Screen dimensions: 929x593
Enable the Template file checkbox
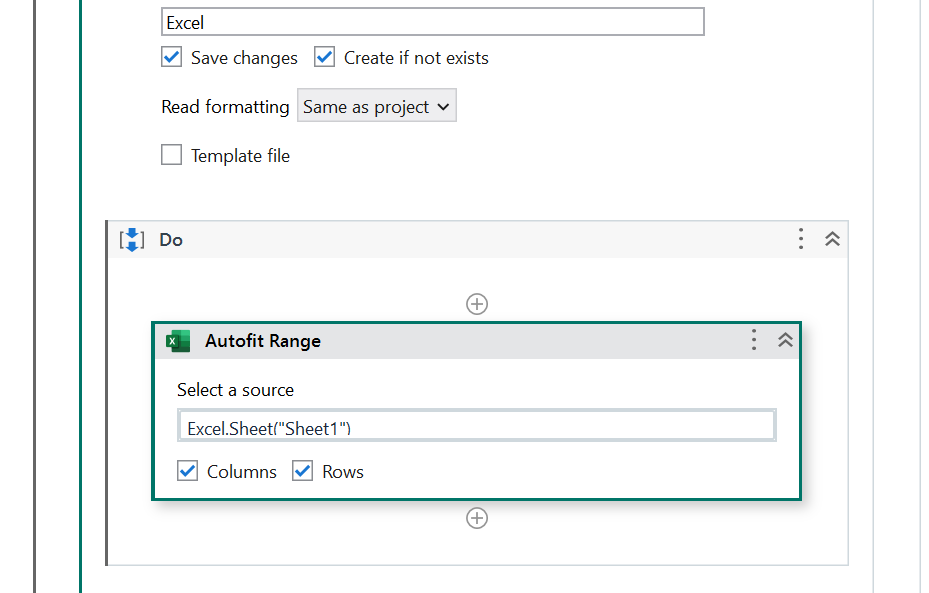(x=172, y=155)
